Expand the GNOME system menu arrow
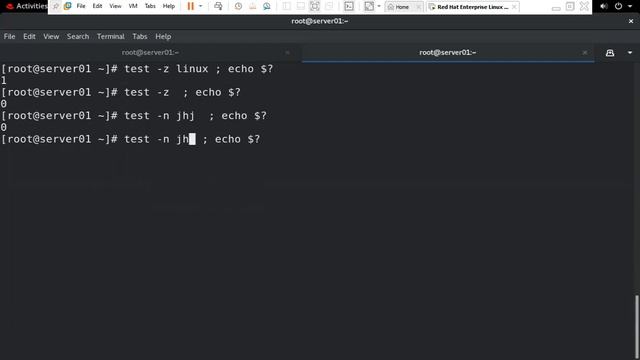640x360 pixels. coord(630,6)
